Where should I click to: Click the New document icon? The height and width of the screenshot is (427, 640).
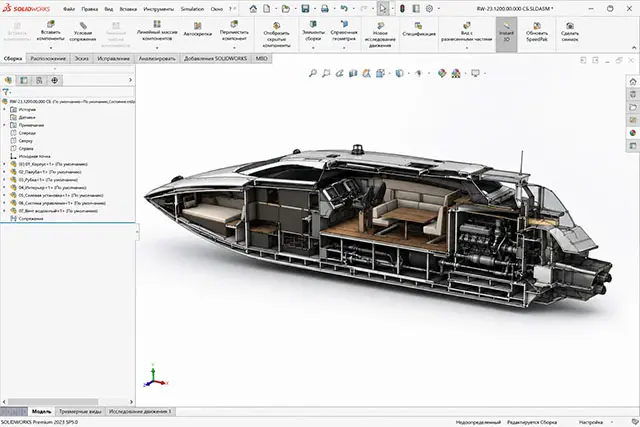(267, 9)
